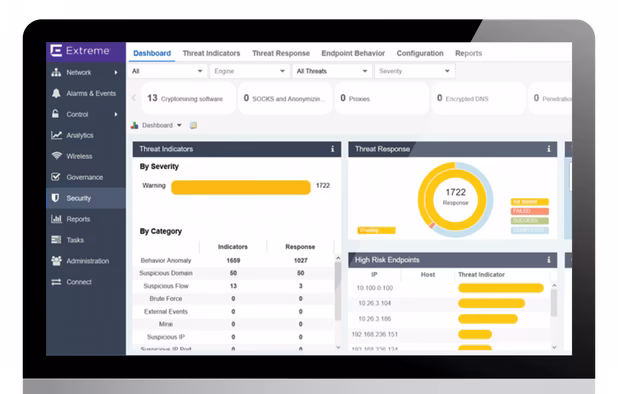This screenshot has height=394, width=618.
Task: Click the 1722 Response donut chart
Action: pyautogui.click(x=455, y=199)
